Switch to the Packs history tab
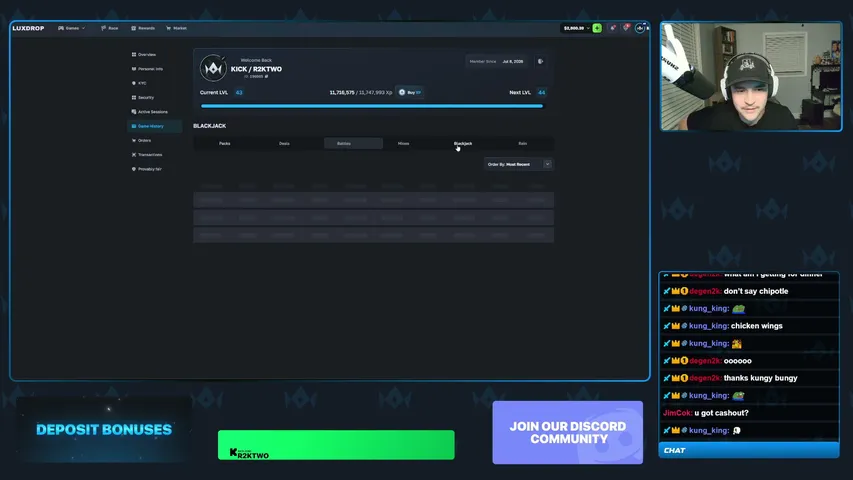The image size is (853, 480). [225, 144]
